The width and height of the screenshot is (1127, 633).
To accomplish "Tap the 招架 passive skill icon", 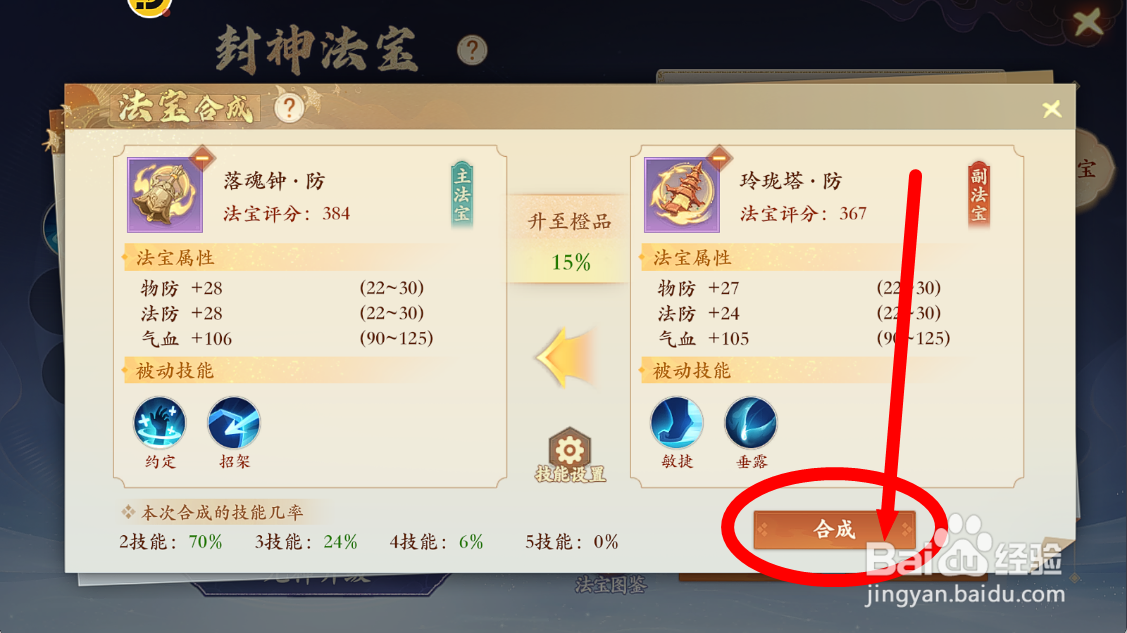I will point(234,423).
